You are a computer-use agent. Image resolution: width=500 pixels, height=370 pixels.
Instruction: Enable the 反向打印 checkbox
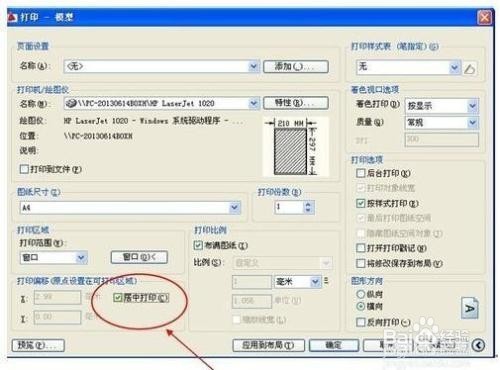click(x=361, y=322)
